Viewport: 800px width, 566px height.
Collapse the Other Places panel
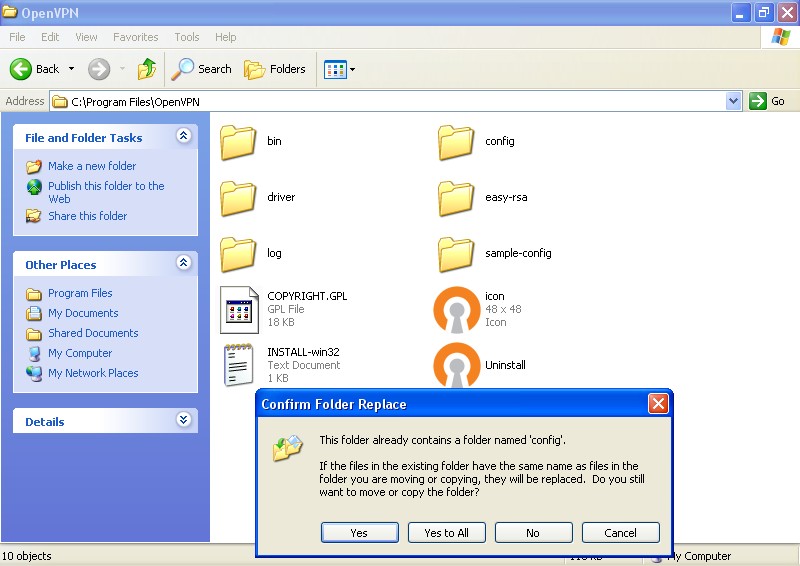click(184, 262)
